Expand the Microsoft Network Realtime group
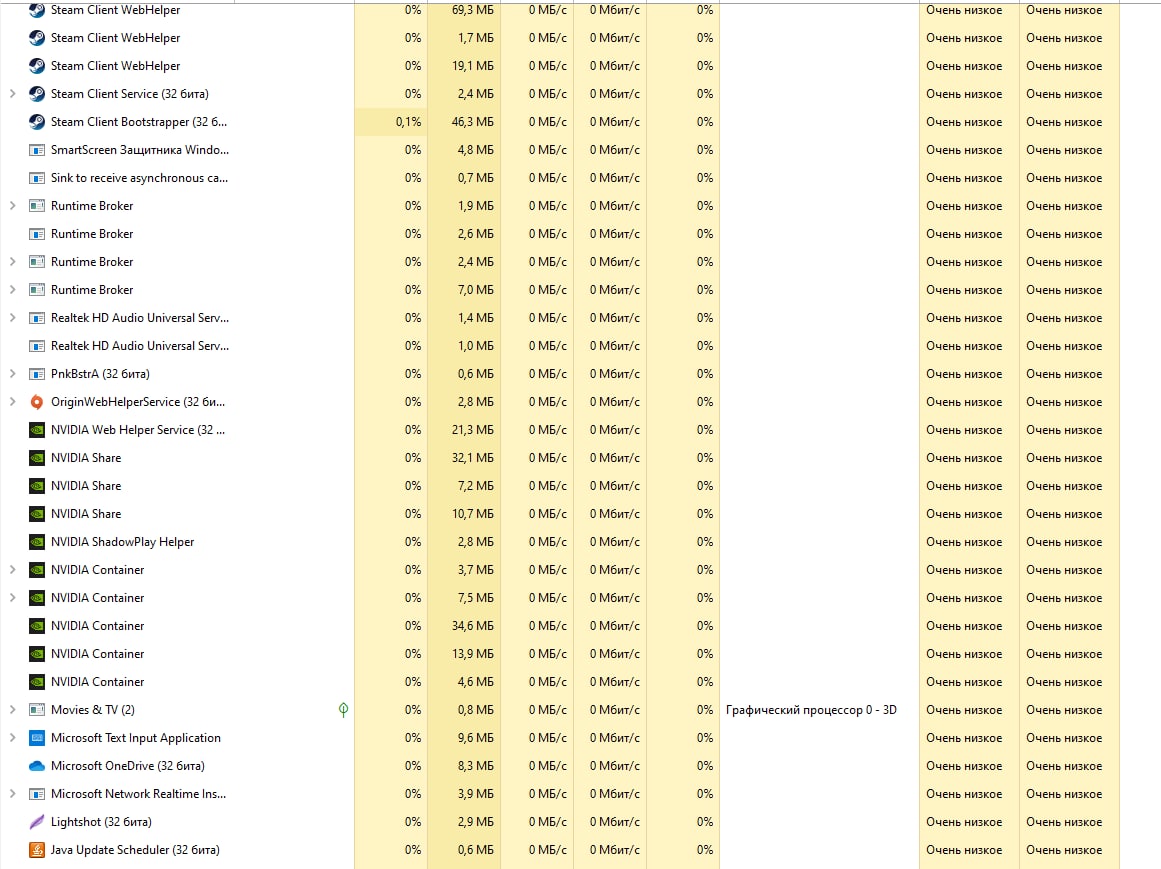1161x869 pixels. tap(13, 793)
